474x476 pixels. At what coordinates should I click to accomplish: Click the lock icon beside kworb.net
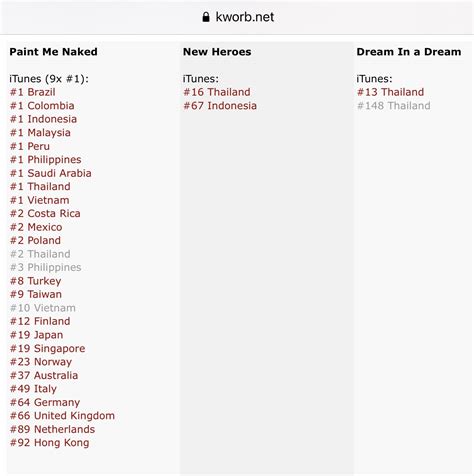pyautogui.click(x=206, y=17)
